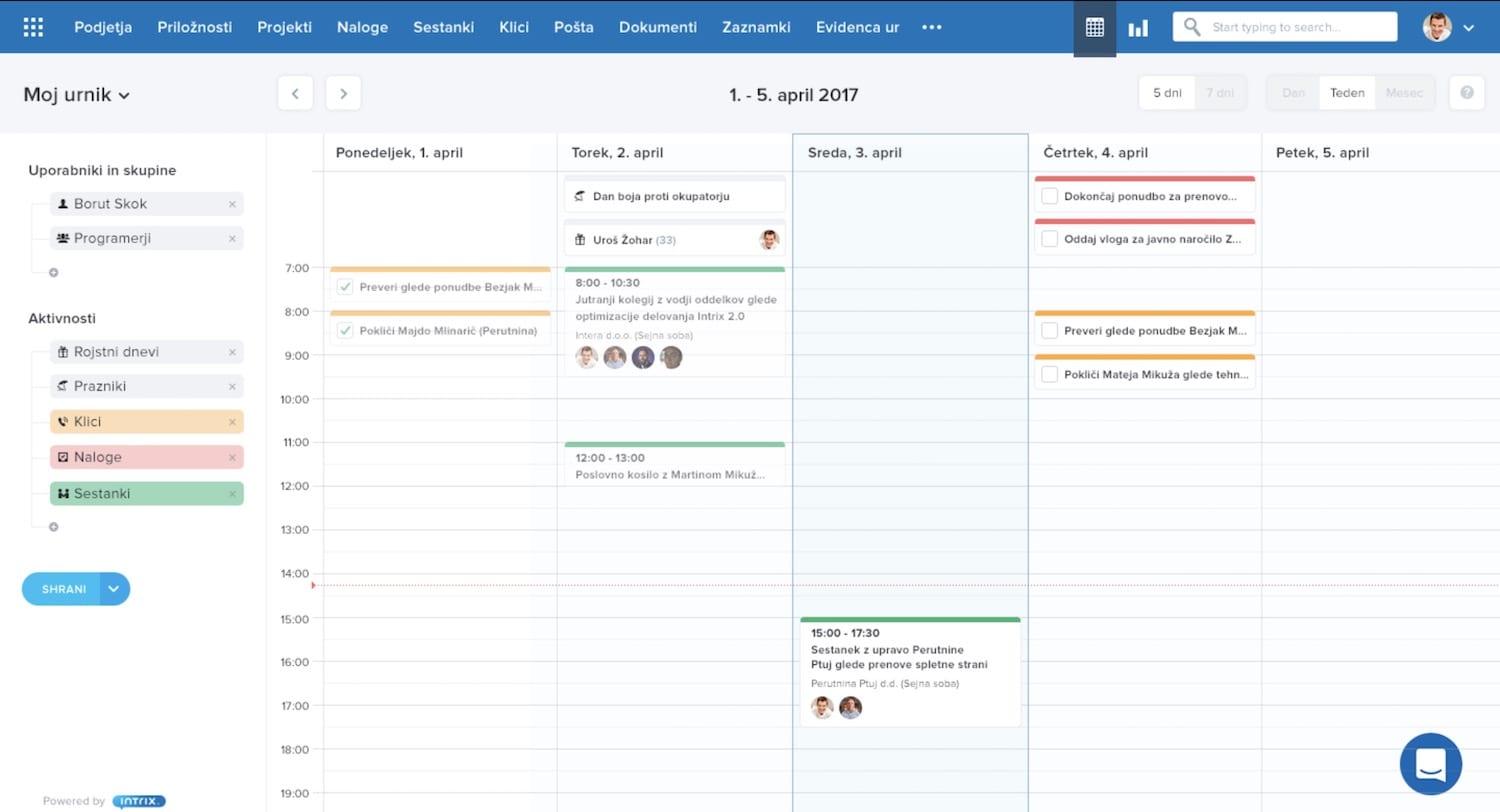Go to previous week arrow
1500x812 pixels.
click(x=295, y=93)
